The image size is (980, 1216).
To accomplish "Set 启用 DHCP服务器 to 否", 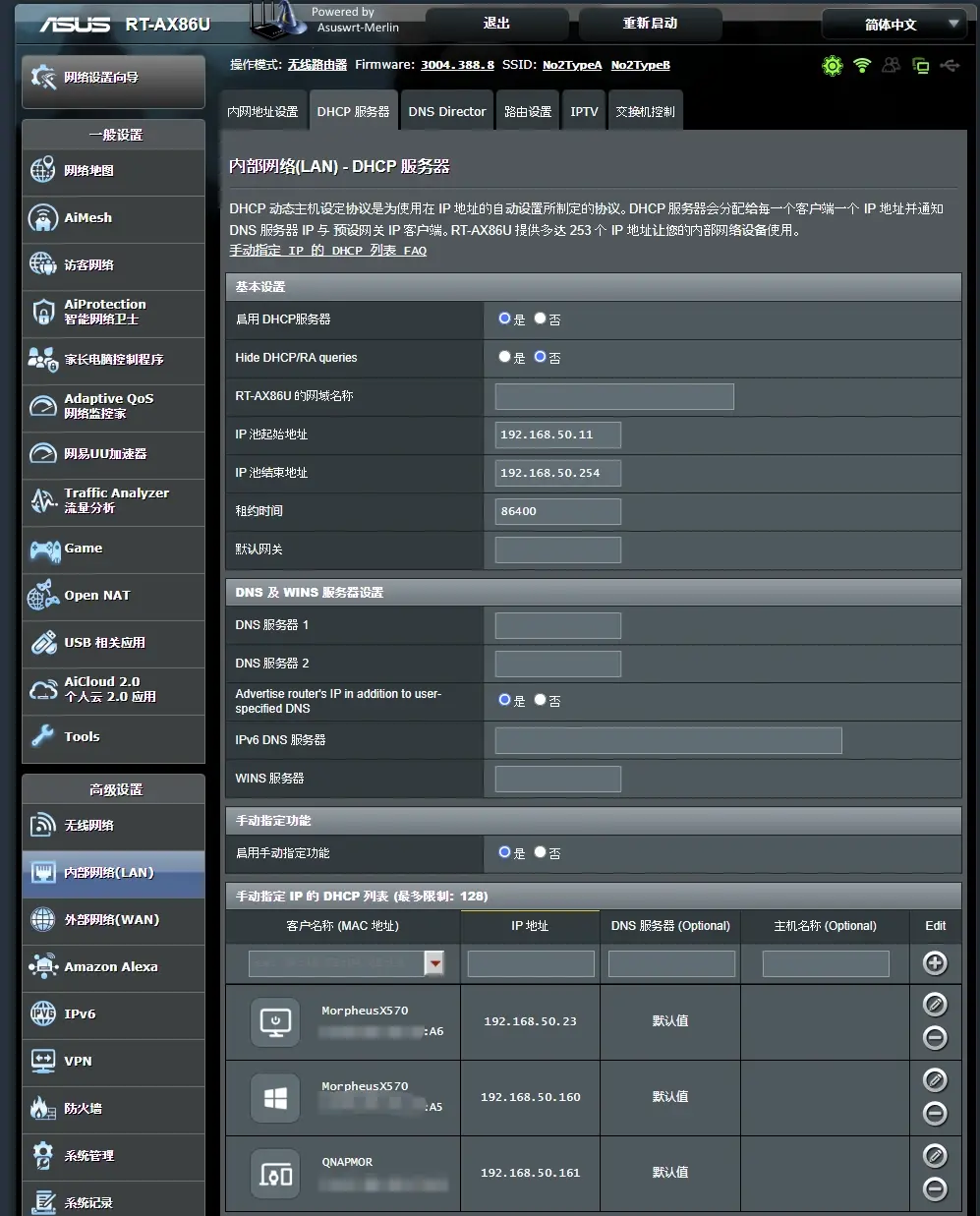I will (541, 318).
